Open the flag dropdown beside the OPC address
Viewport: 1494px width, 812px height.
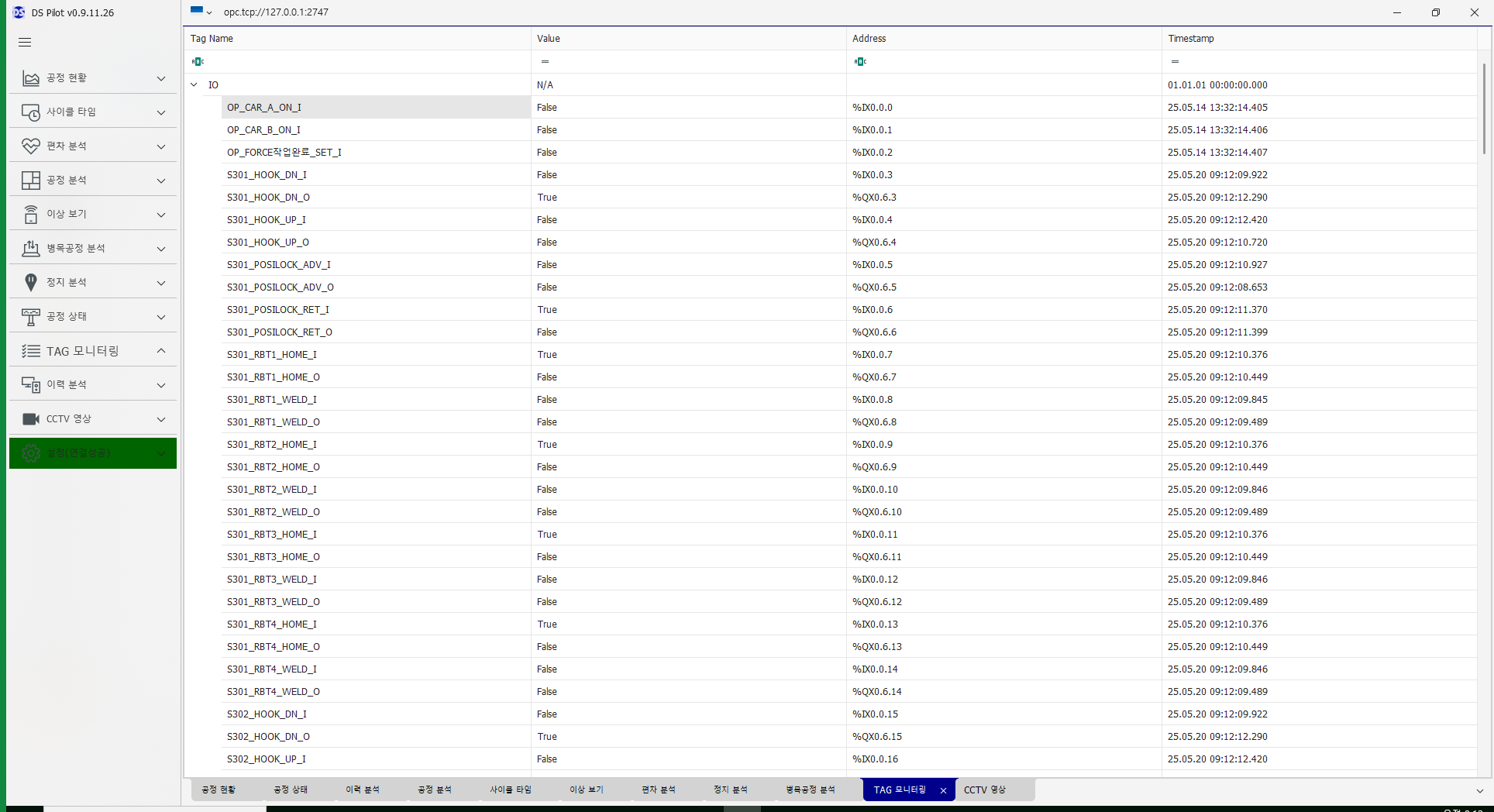tap(201, 12)
